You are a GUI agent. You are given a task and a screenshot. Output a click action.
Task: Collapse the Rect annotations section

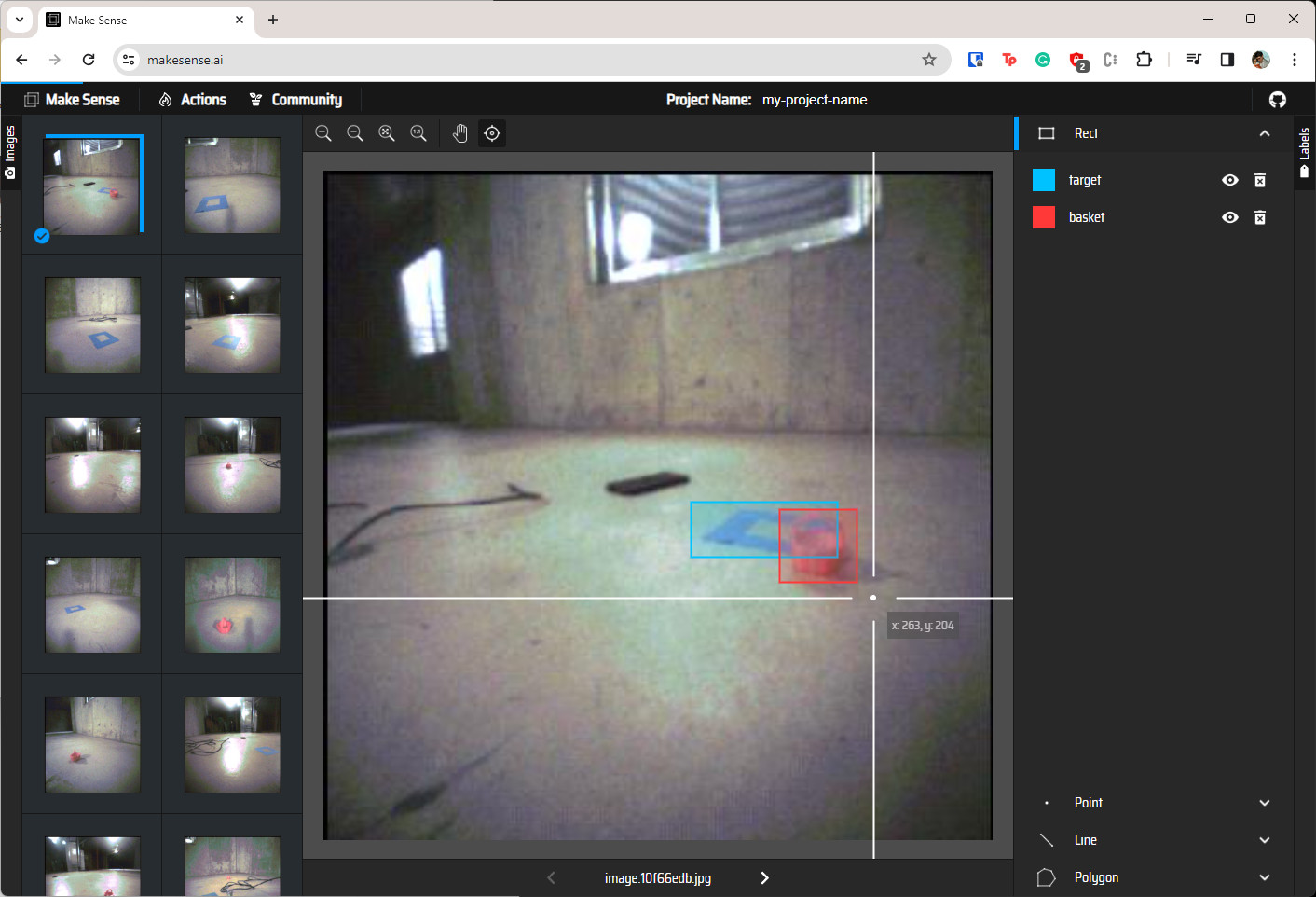1264,132
